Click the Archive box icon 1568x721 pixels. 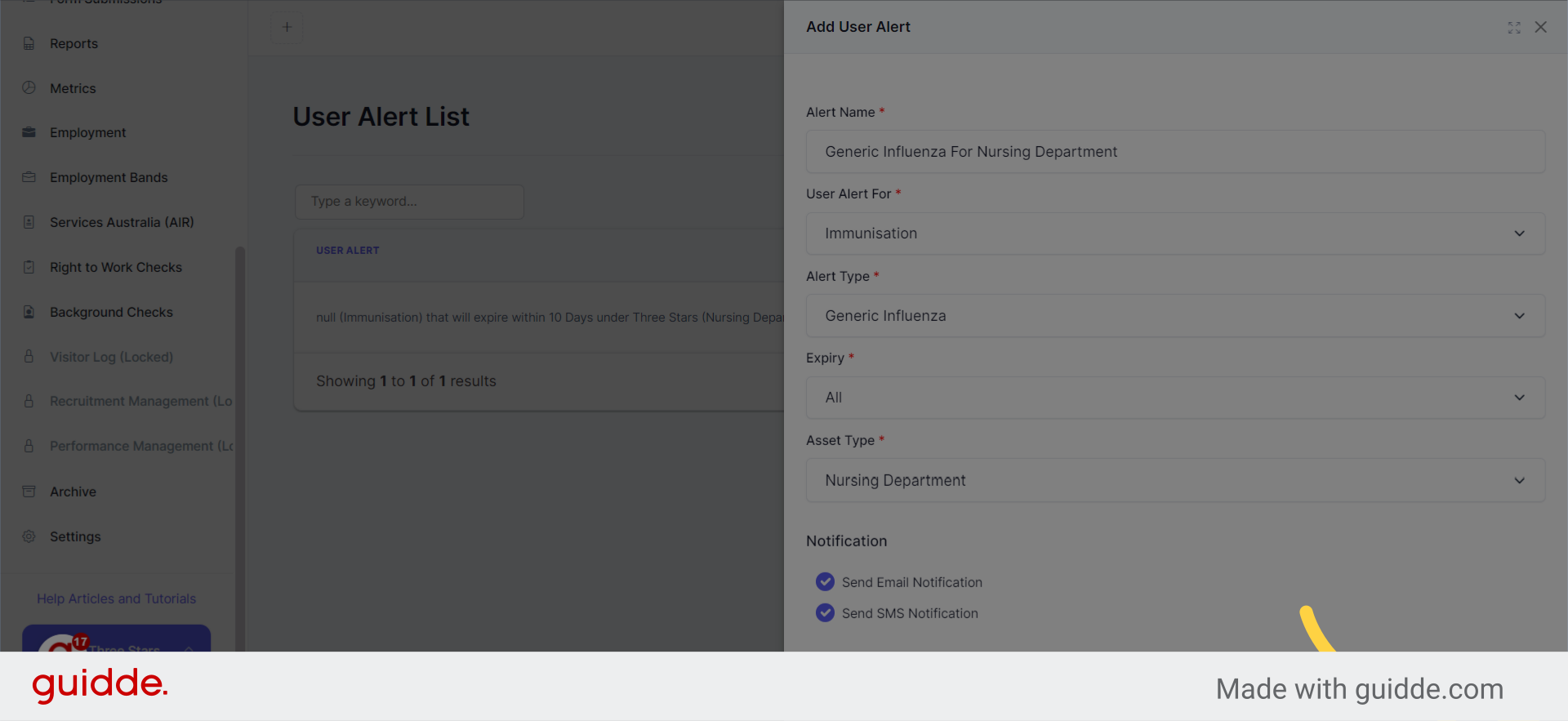coord(29,492)
